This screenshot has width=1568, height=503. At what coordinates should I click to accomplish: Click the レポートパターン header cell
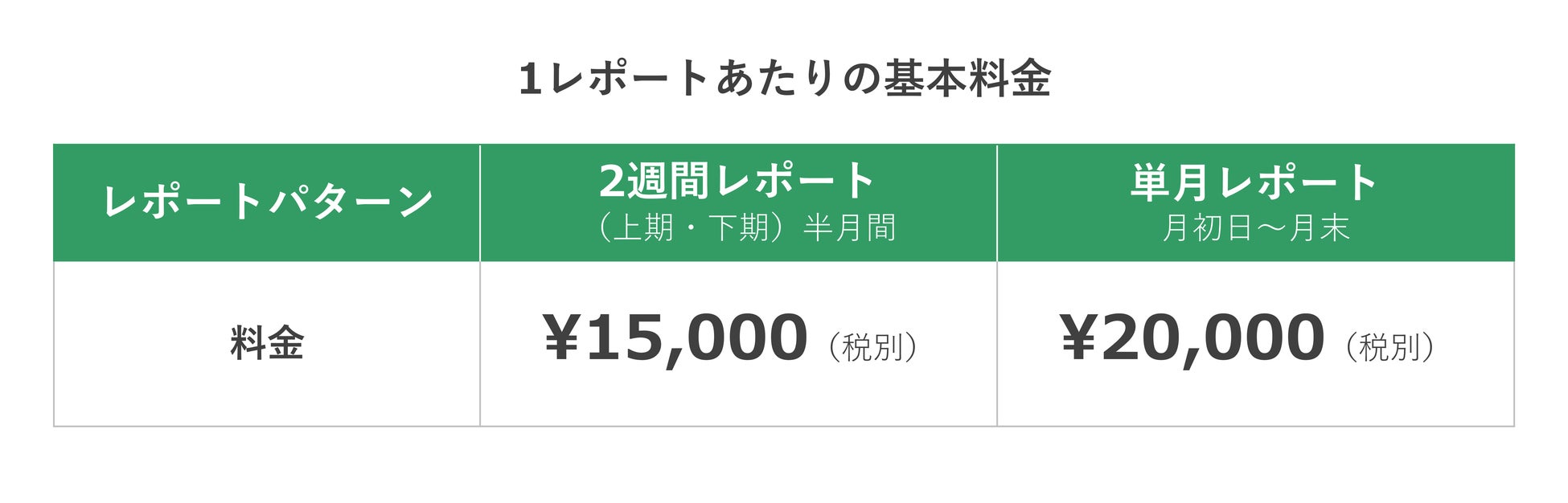click(x=267, y=202)
